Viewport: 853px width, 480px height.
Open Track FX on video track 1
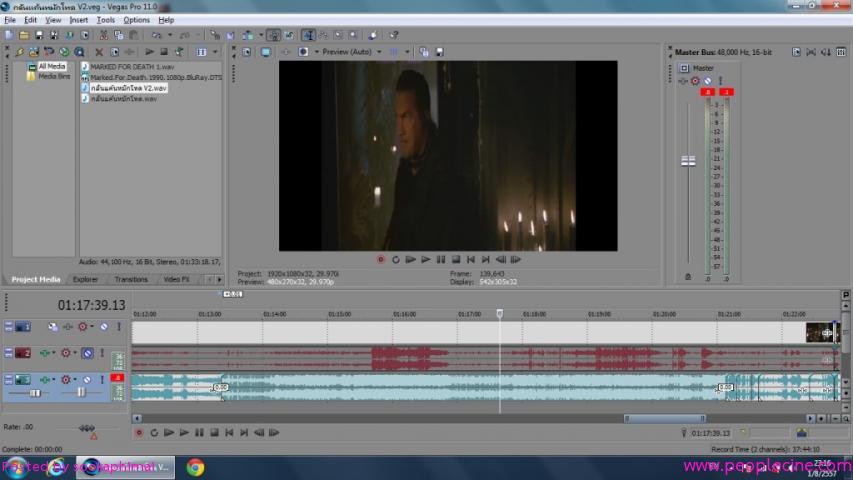pyautogui.click(x=83, y=327)
